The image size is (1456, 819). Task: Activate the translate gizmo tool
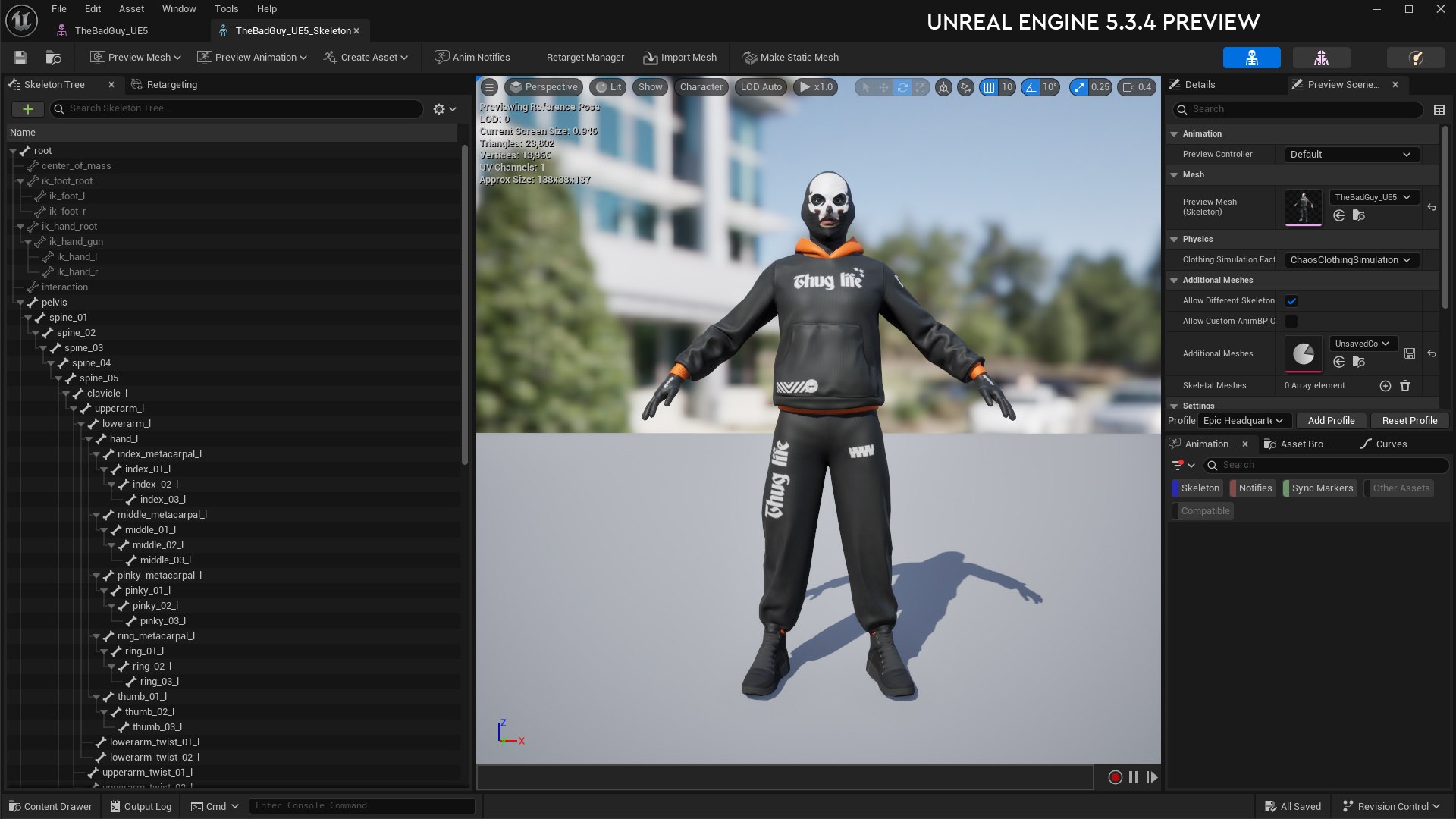pos(883,87)
